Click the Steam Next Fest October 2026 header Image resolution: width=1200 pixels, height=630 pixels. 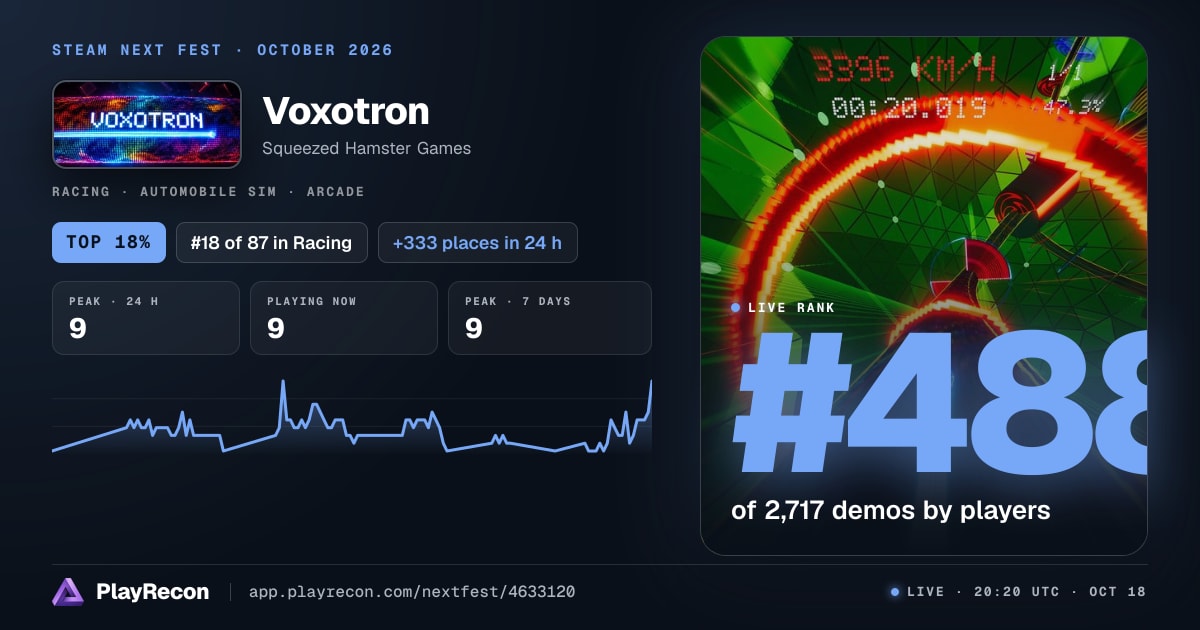[222, 50]
